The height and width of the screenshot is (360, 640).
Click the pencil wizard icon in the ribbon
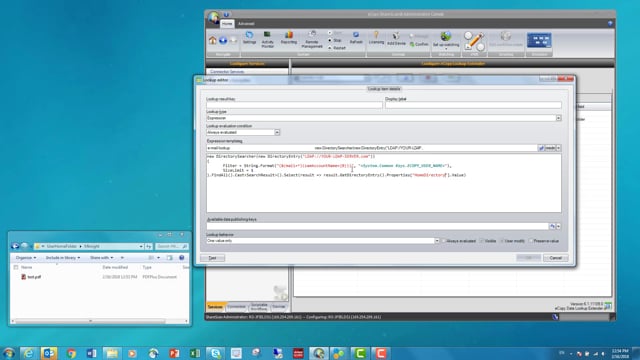[474, 41]
